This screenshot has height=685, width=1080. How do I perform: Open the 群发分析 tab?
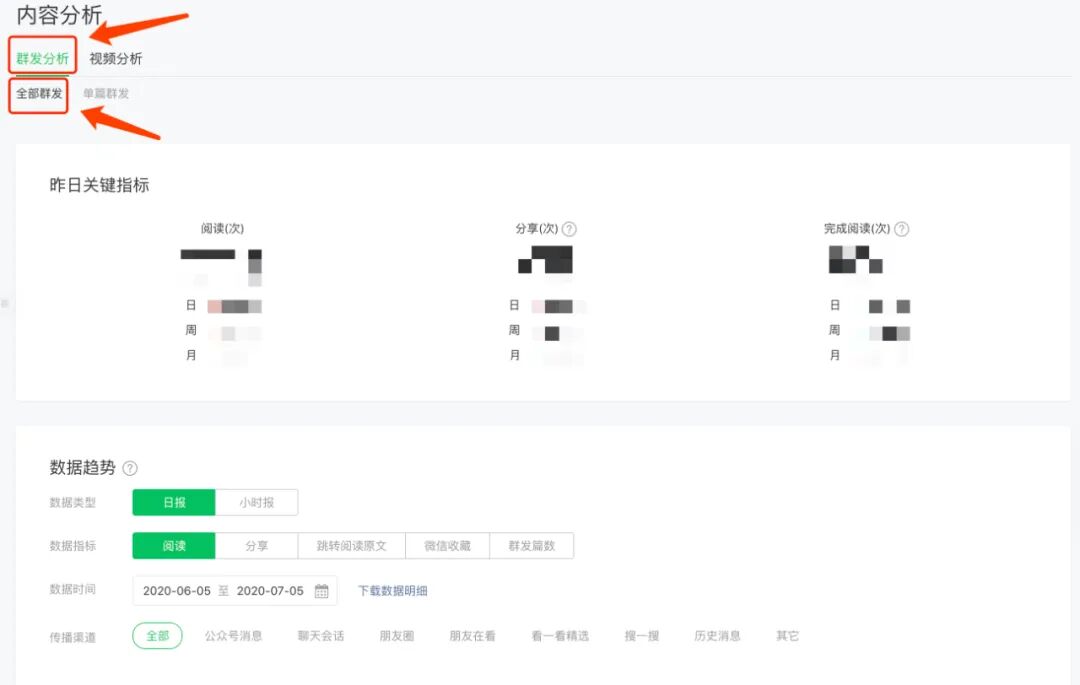pyautogui.click(x=43, y=59)
